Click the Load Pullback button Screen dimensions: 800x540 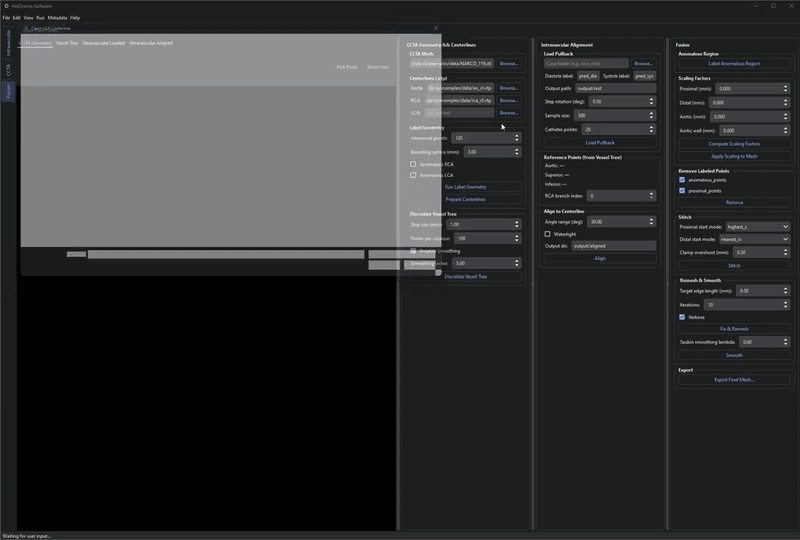click(600, 142)
